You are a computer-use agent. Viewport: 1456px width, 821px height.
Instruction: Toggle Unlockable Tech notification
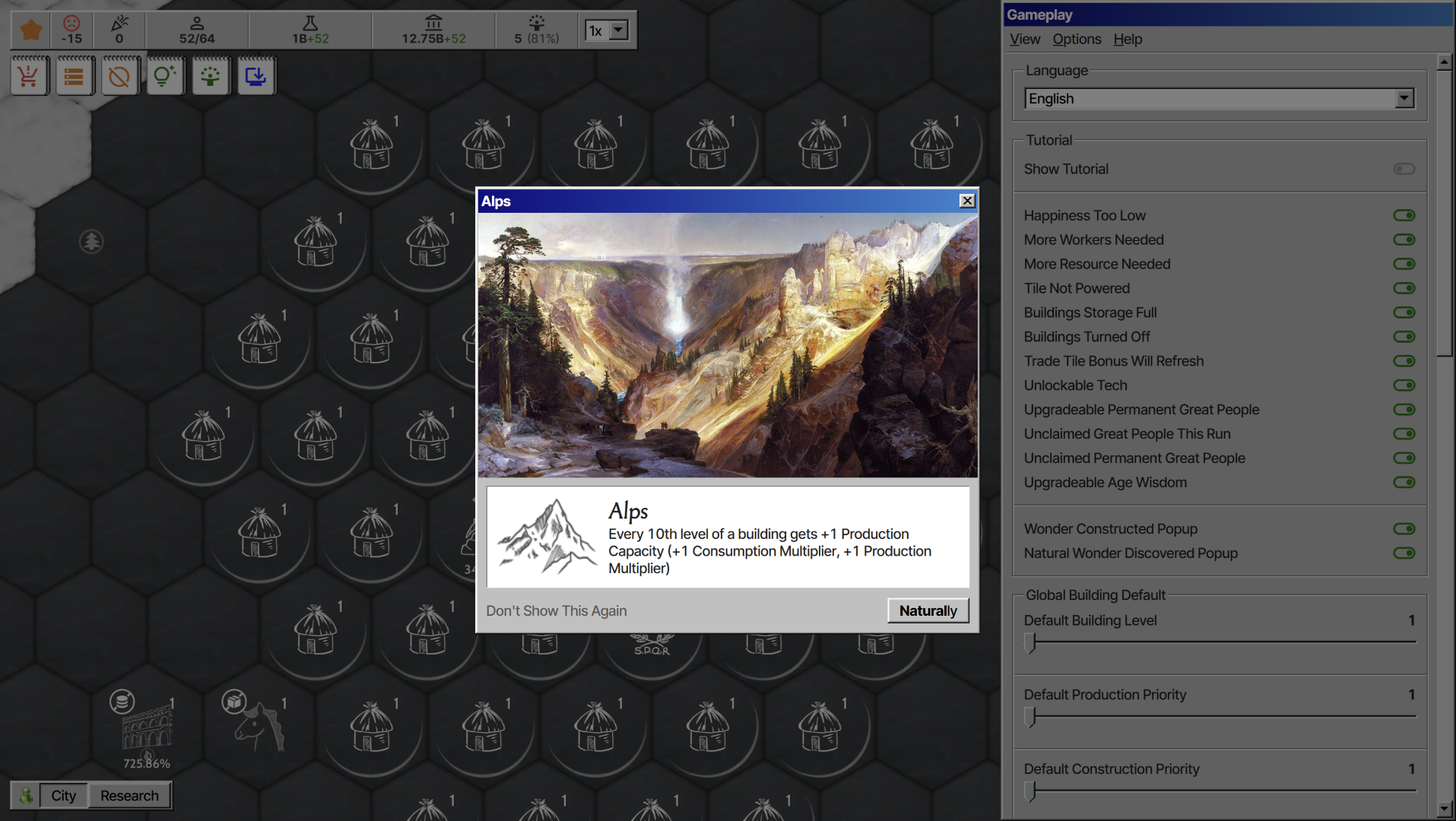click(1404, 385)
